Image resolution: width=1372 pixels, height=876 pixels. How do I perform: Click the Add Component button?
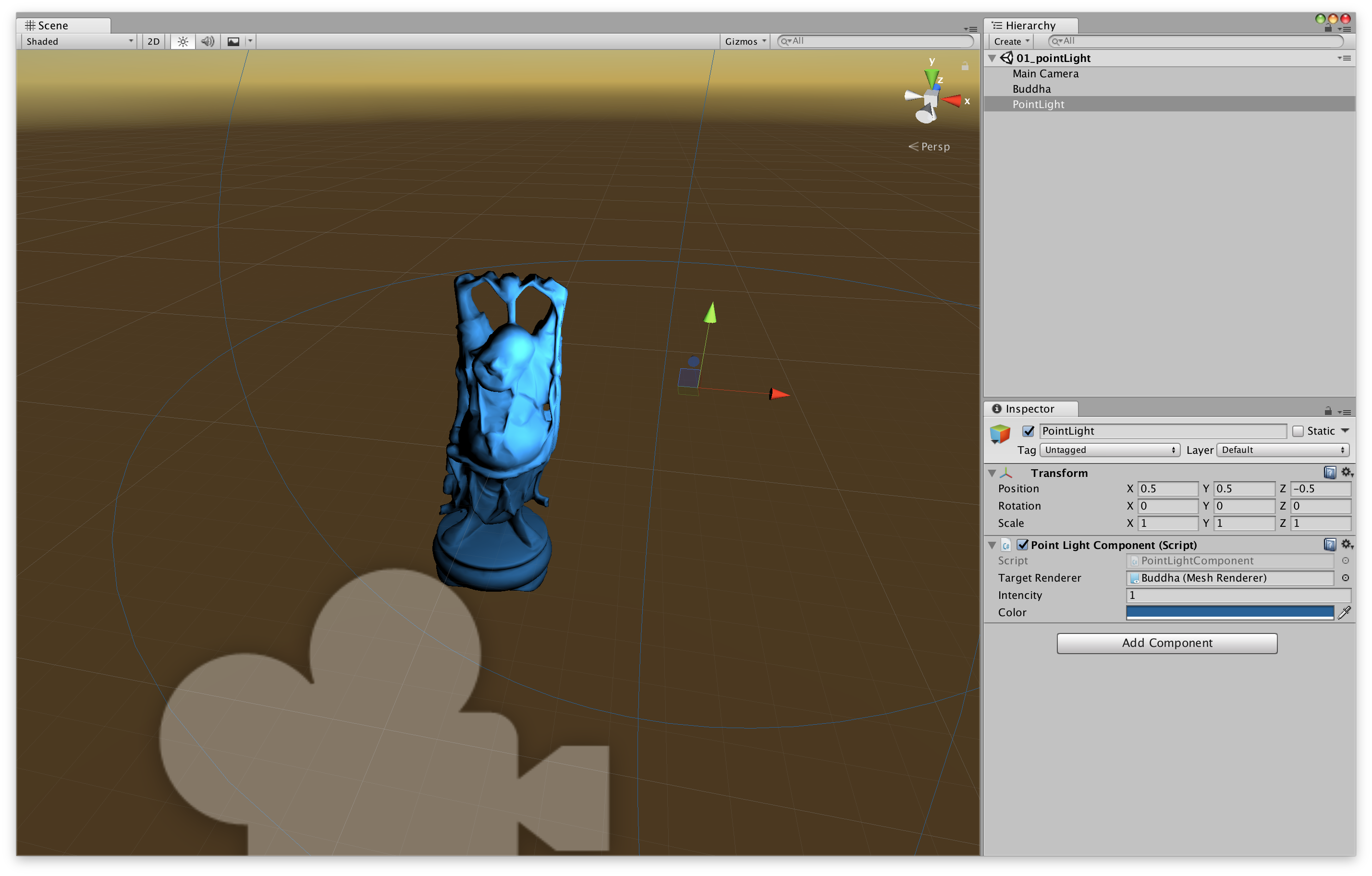coord(1166,643)
